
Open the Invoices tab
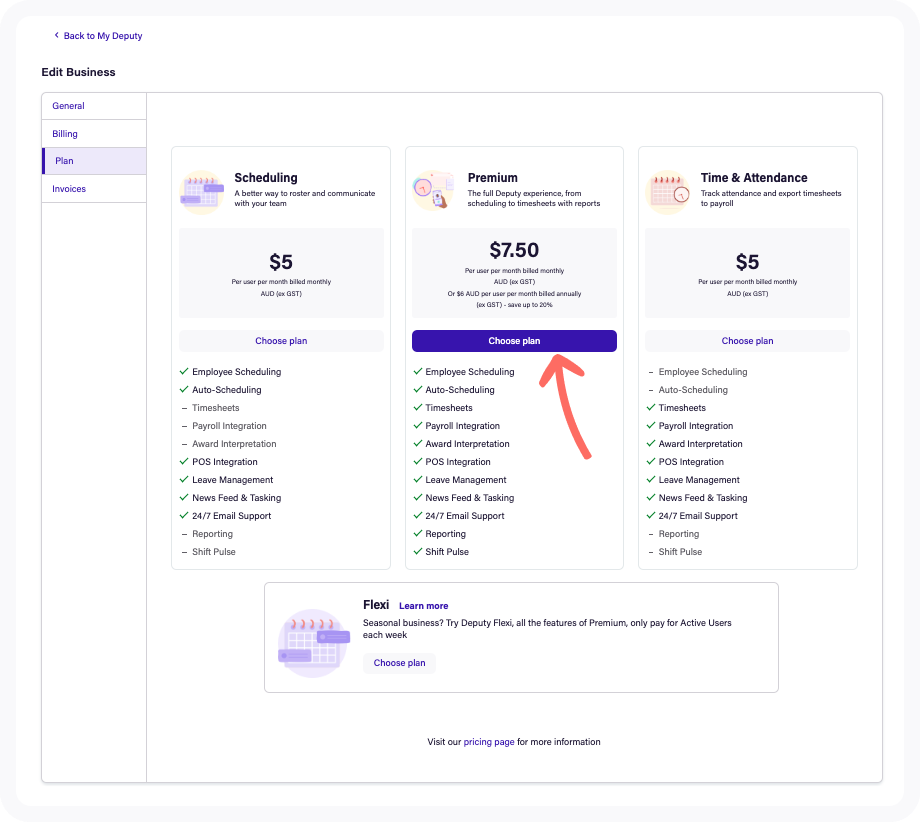[94, 189]
